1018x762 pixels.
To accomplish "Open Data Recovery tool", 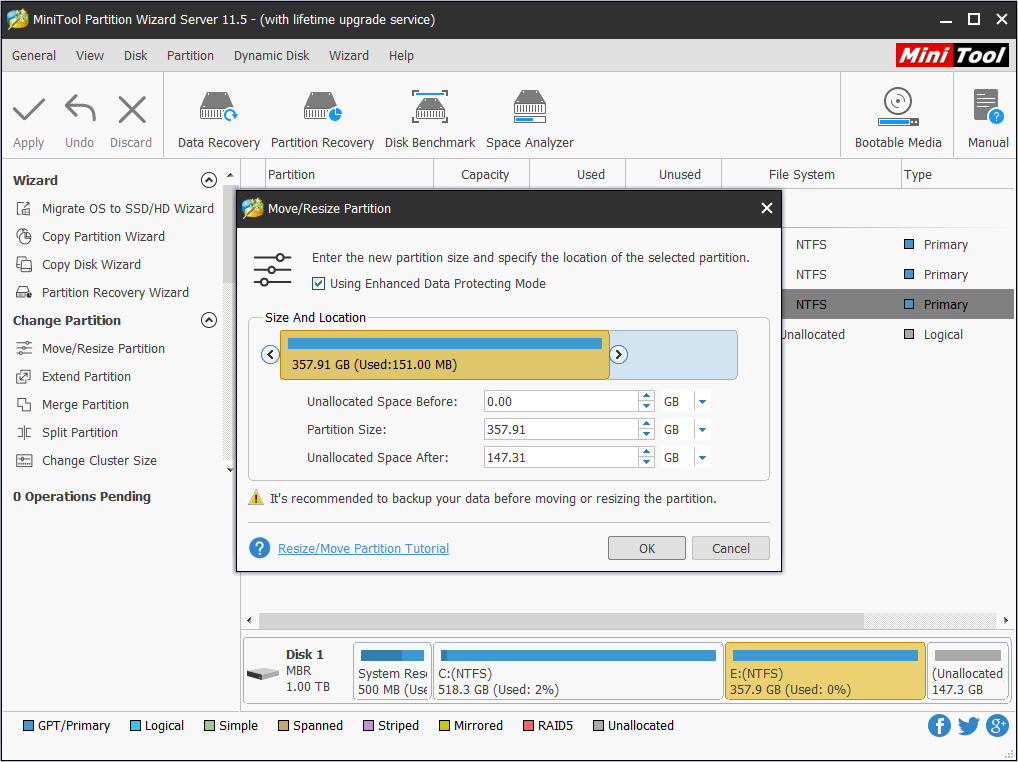I will click(x=219, y=120).
